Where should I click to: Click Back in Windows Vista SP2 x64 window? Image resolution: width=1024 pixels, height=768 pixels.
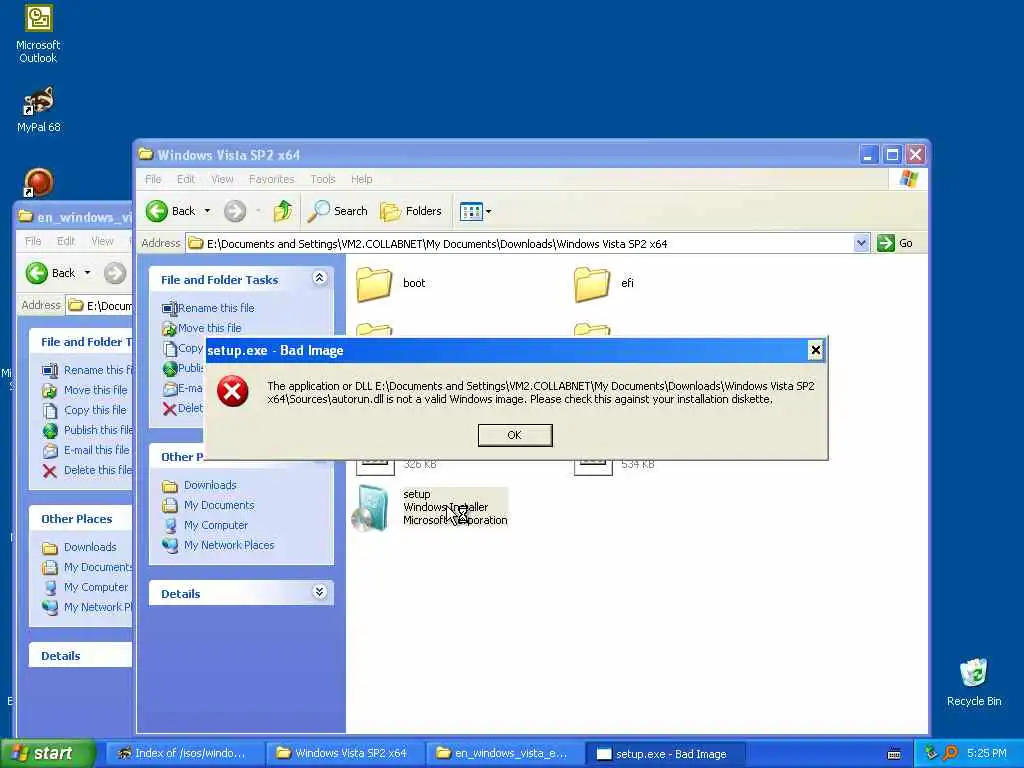pos(171,211)
